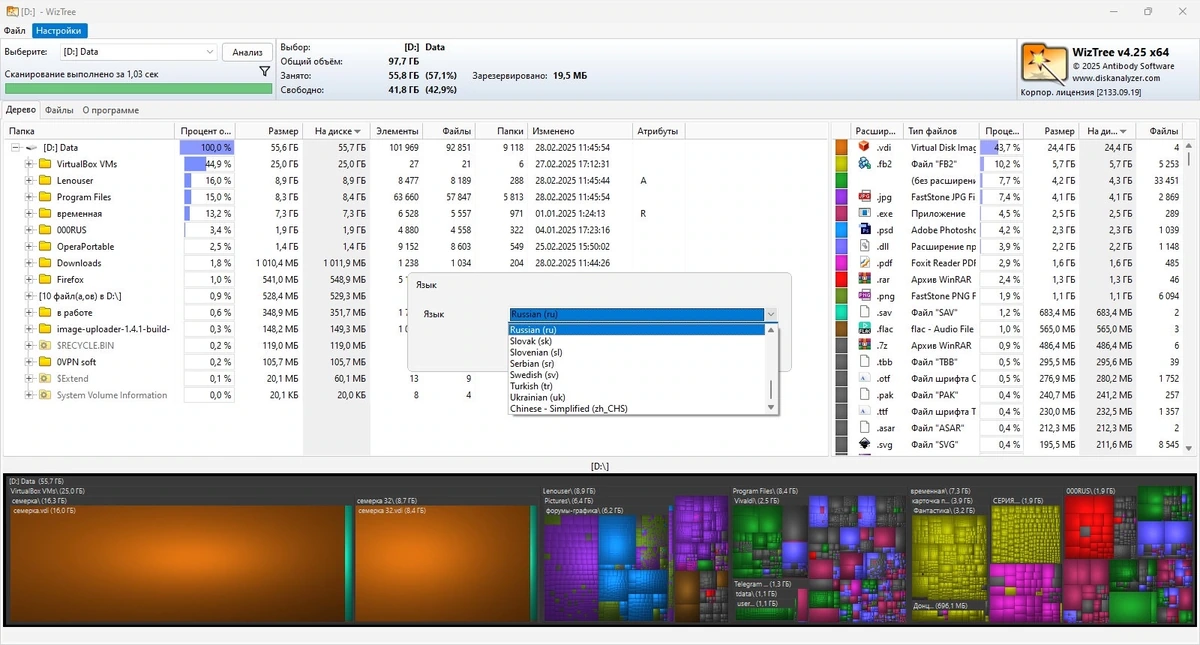The width and height of the screenshot is (1200, 645).
Task: Switch to the О программе tab
Action: [x=110, y=110]
